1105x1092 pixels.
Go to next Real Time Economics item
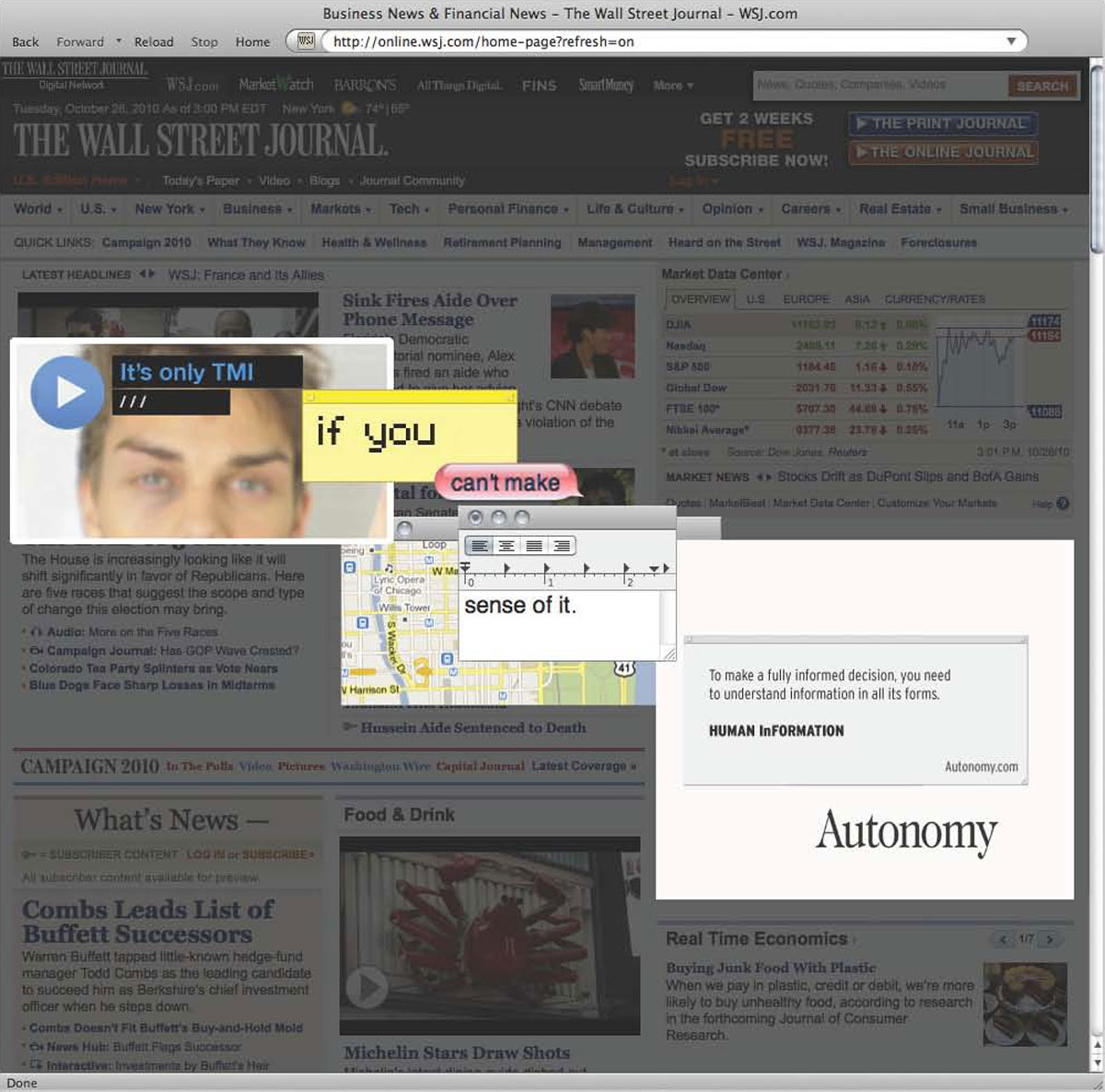[1050, 939]
